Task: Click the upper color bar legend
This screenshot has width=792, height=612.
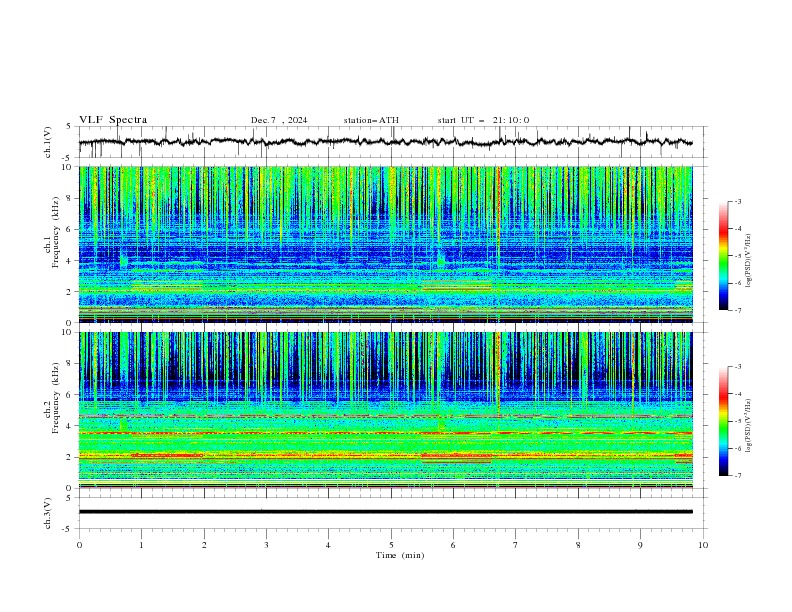Action: point(724,256)
